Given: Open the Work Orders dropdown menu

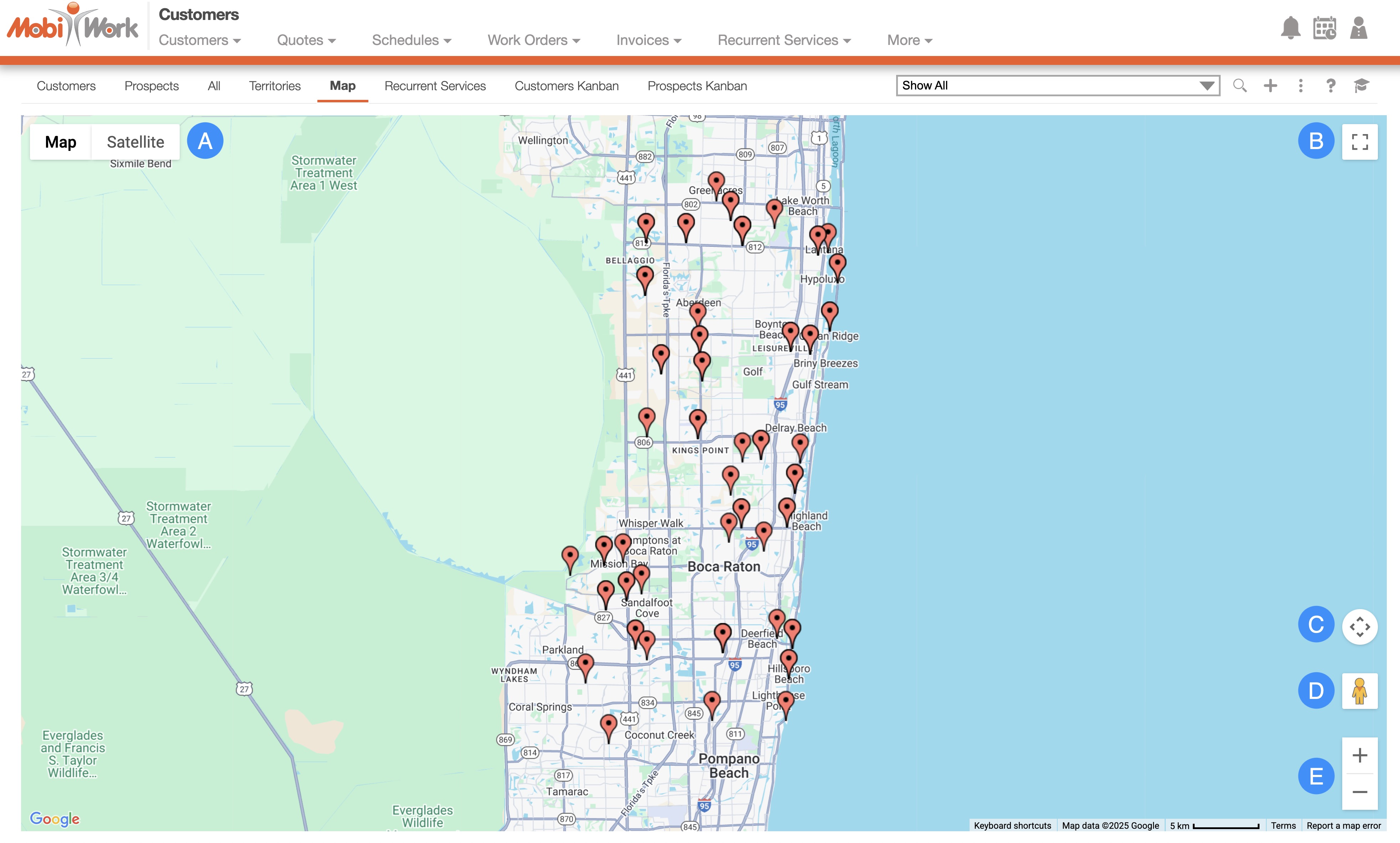Looking at the screenshot, I should coord(533,40).
